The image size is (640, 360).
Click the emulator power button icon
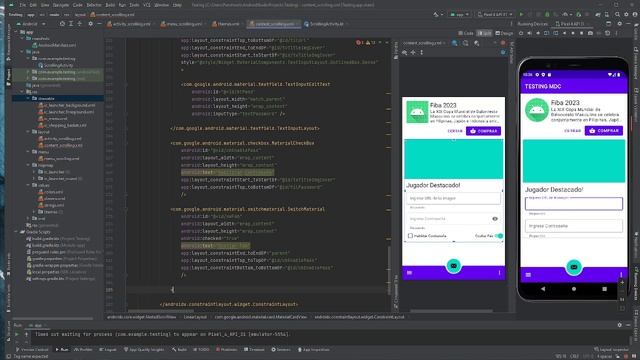(x=521, y=33)
